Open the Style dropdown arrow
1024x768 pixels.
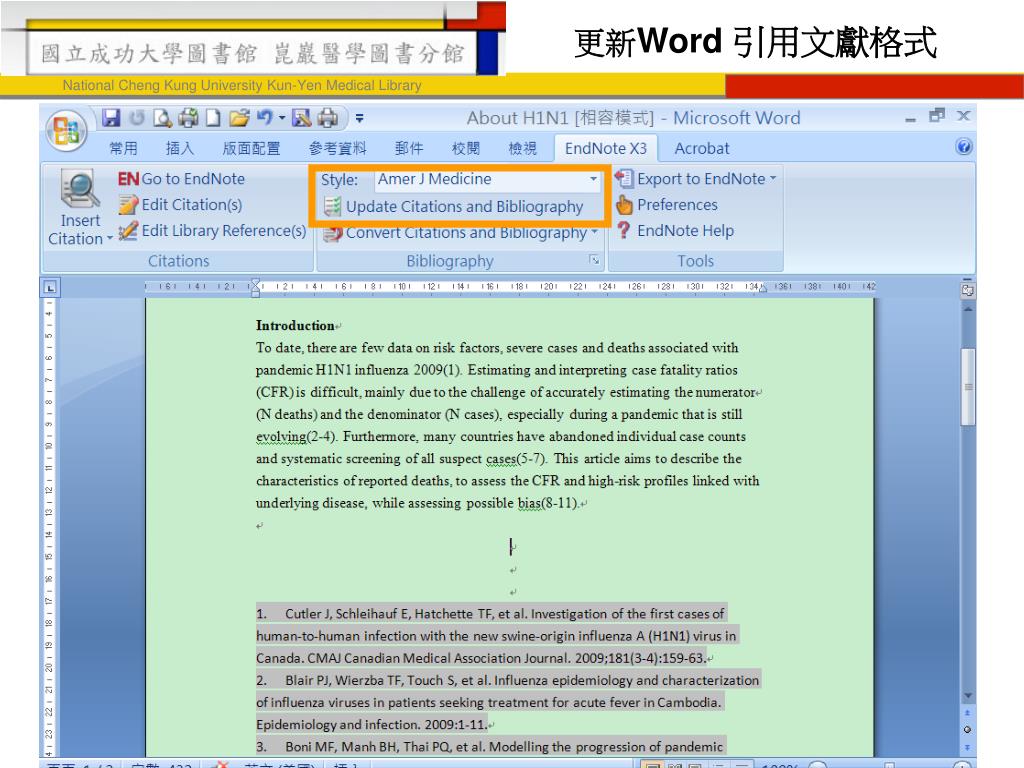pyautogui.click(x=593, y=179)
